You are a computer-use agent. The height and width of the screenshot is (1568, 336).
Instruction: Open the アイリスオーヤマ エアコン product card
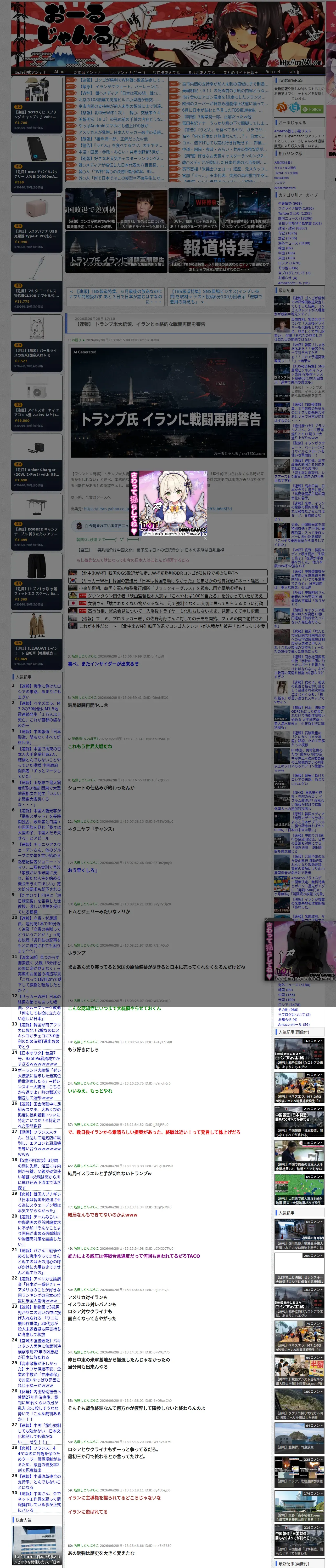37,403
